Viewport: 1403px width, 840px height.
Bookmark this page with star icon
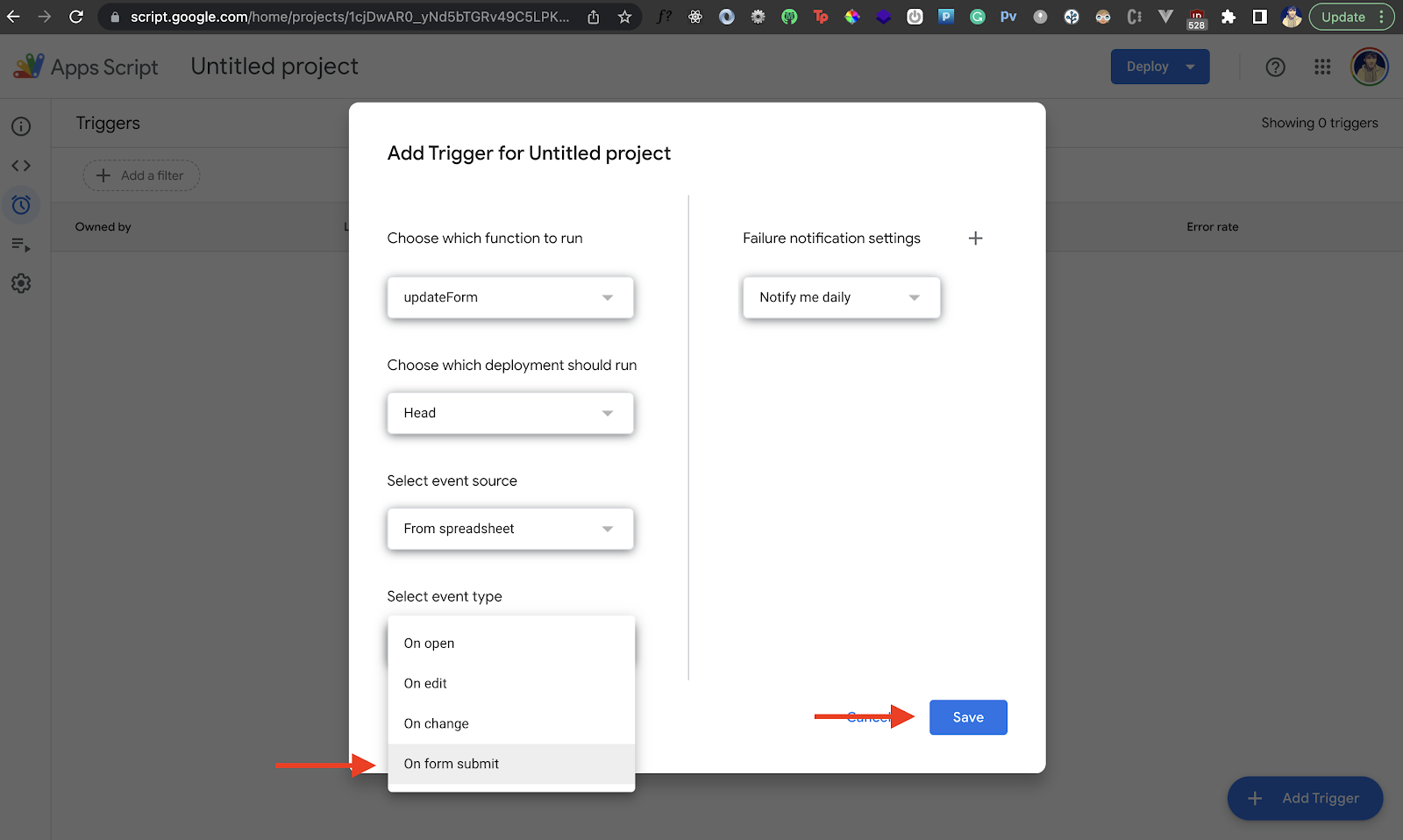pos(624,17)
